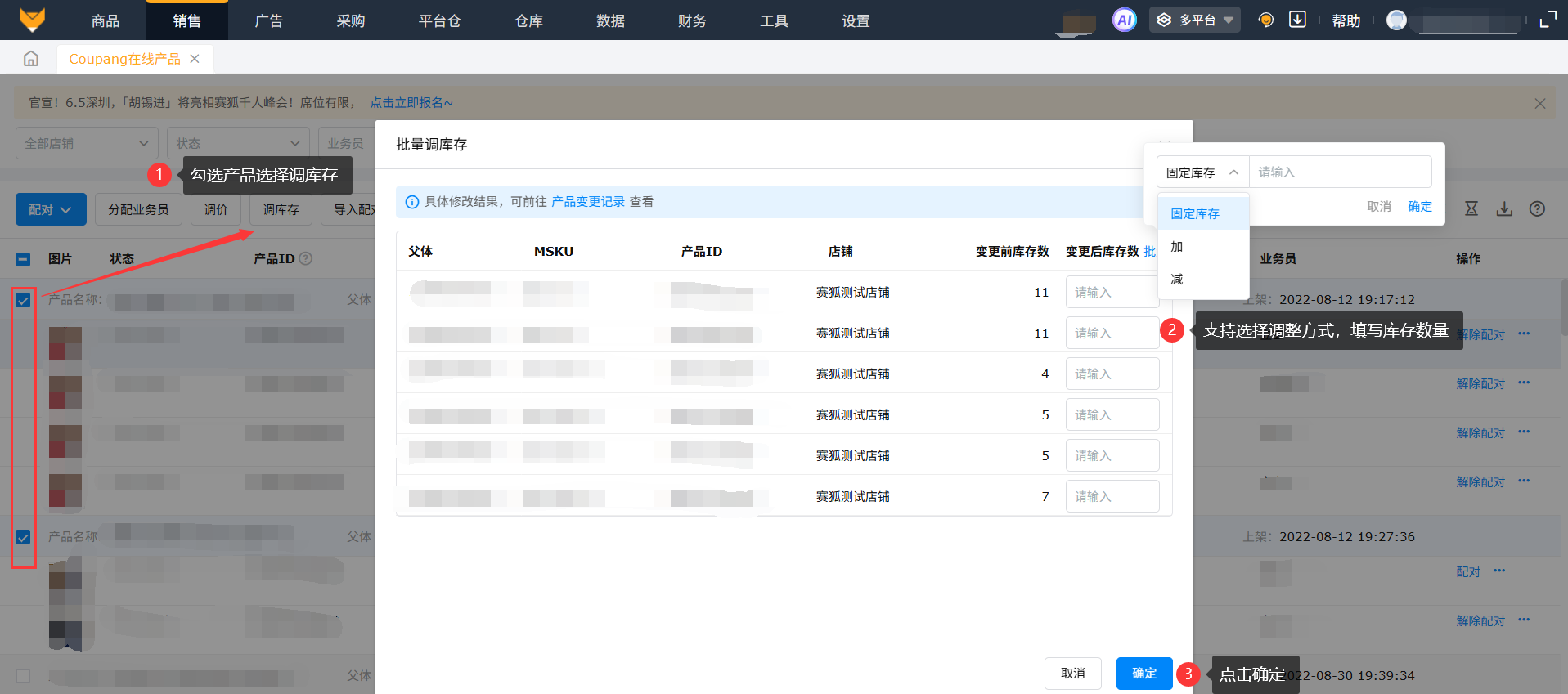
Task: Click the hourglass task icon
Action: click(1471, 208)
